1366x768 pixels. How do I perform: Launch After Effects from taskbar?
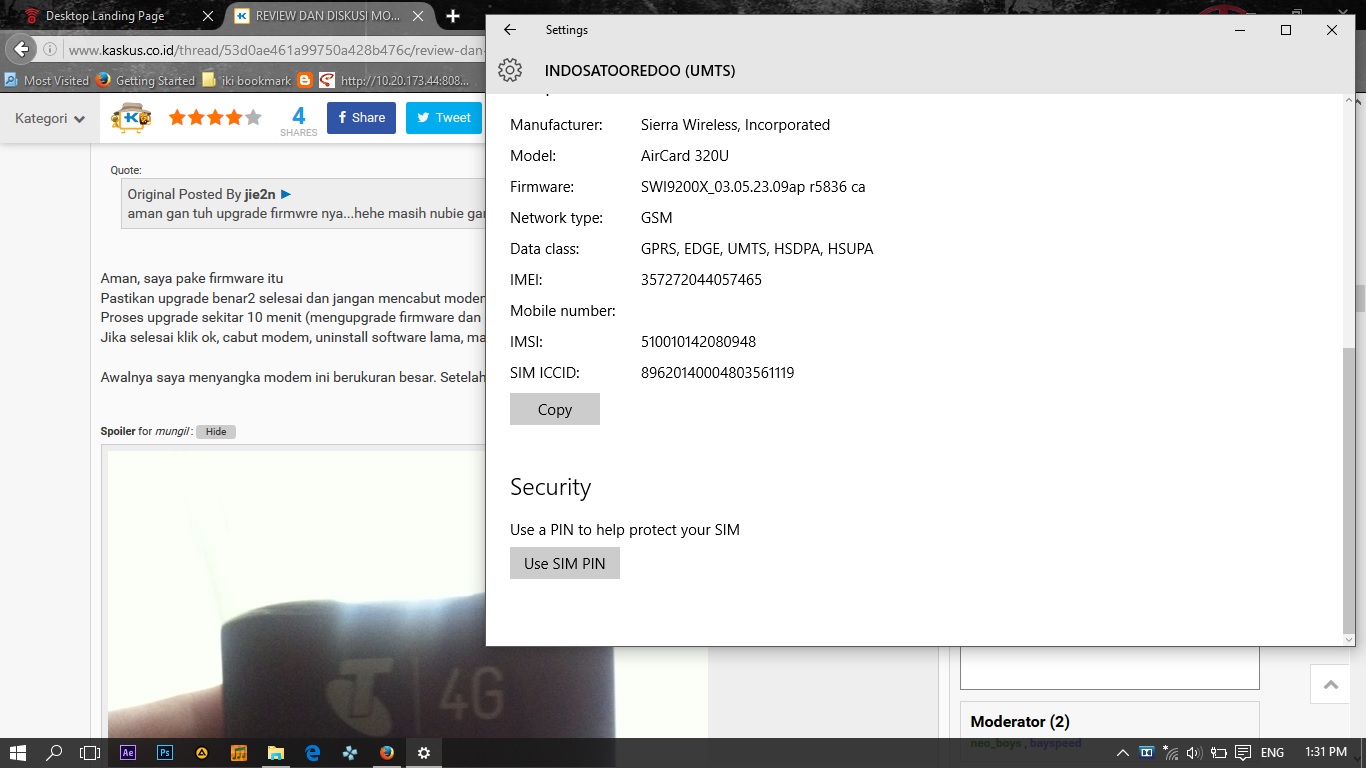tap(127, 753)
